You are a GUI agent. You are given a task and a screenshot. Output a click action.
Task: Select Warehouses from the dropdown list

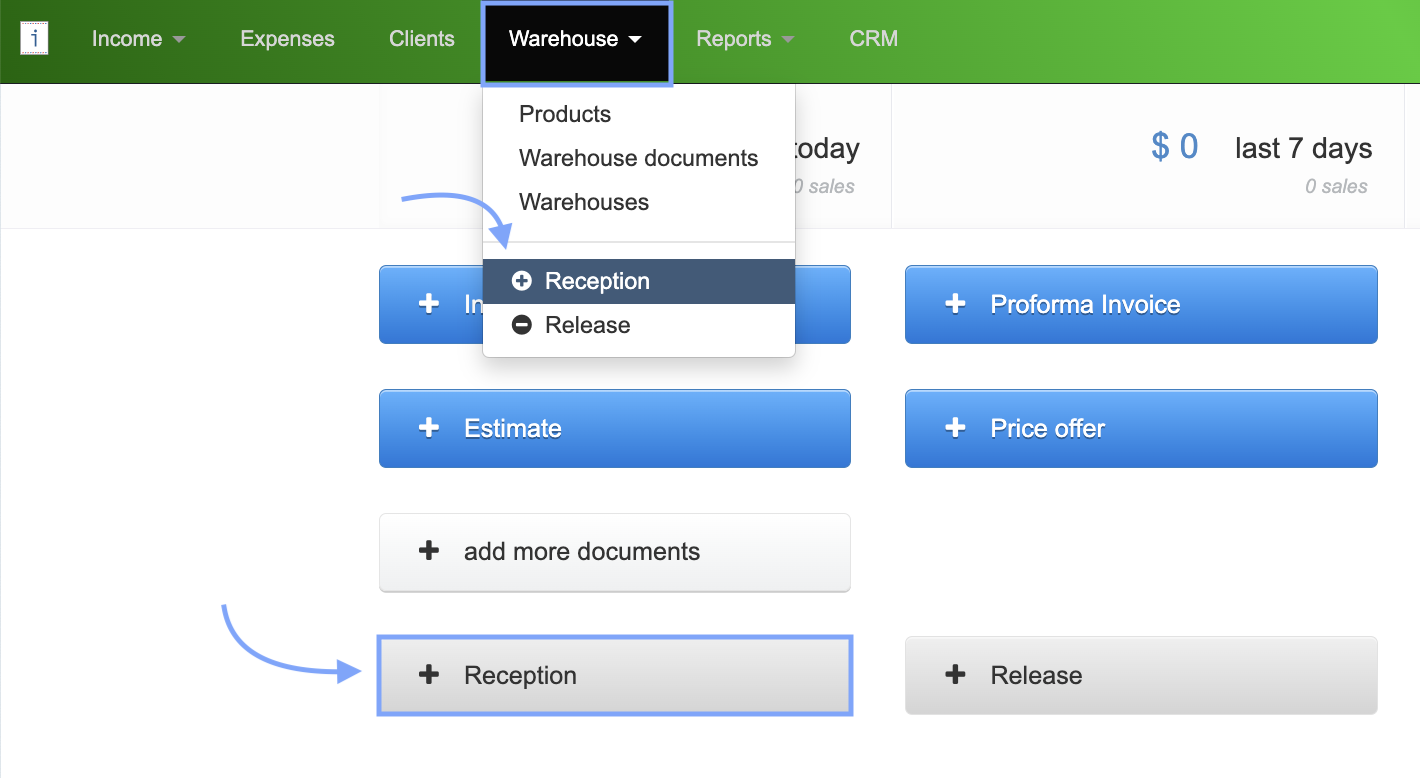pyautogui.click(x=584, y=202)
